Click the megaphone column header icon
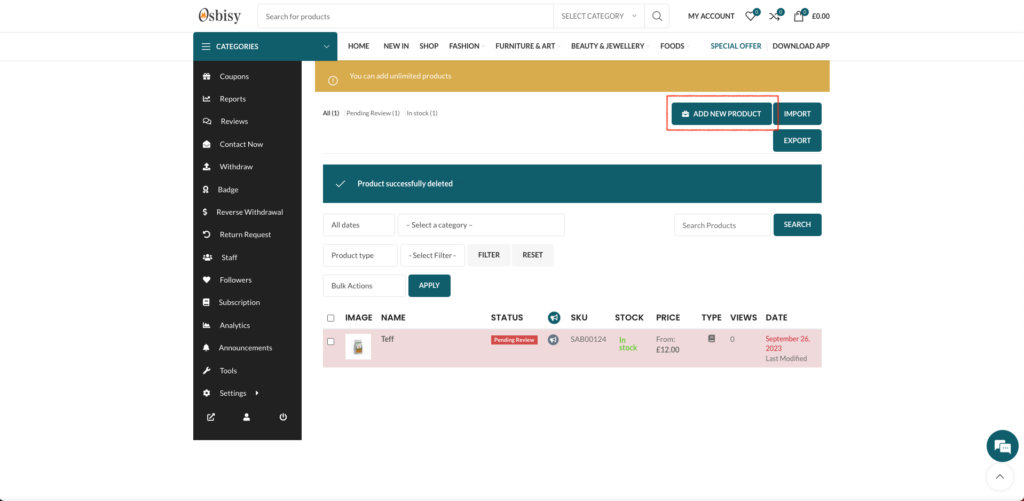 click(x=554, y=317)
